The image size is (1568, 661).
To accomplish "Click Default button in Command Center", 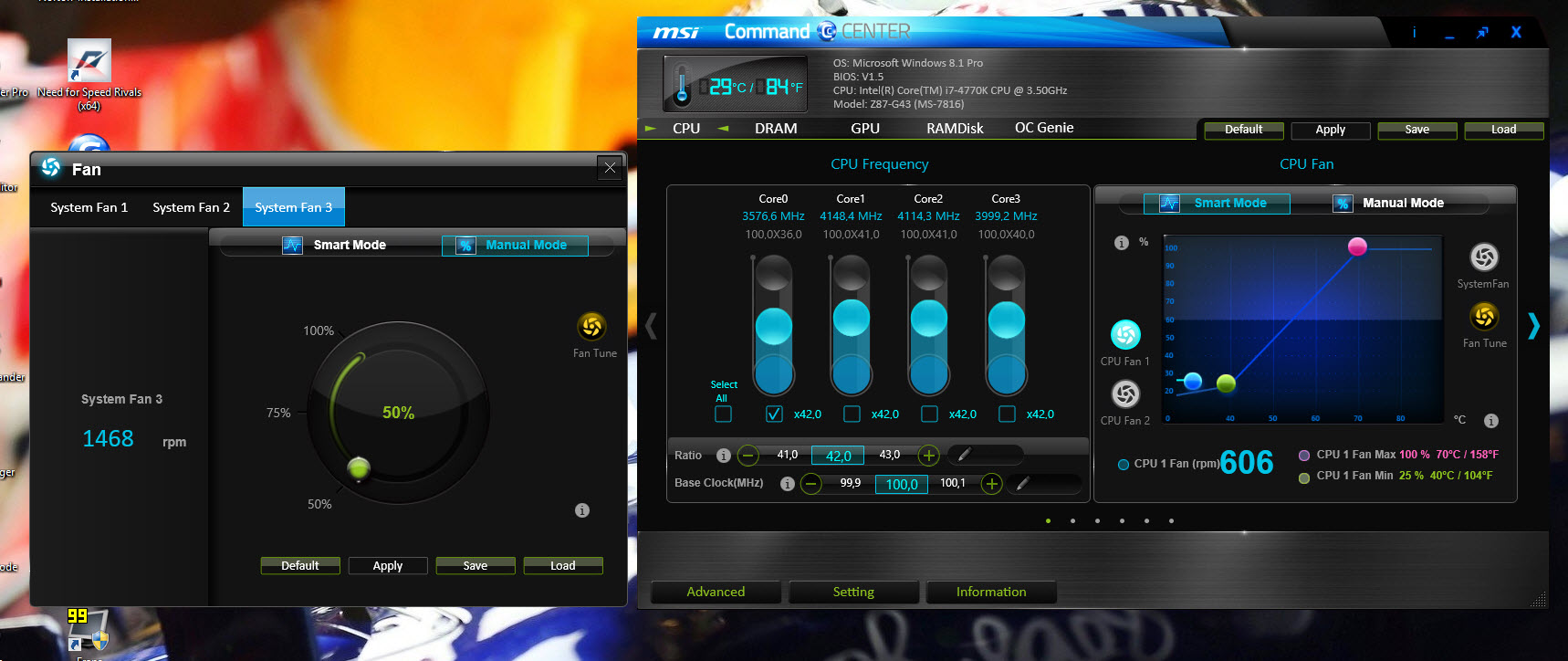I will [1244, 130].
